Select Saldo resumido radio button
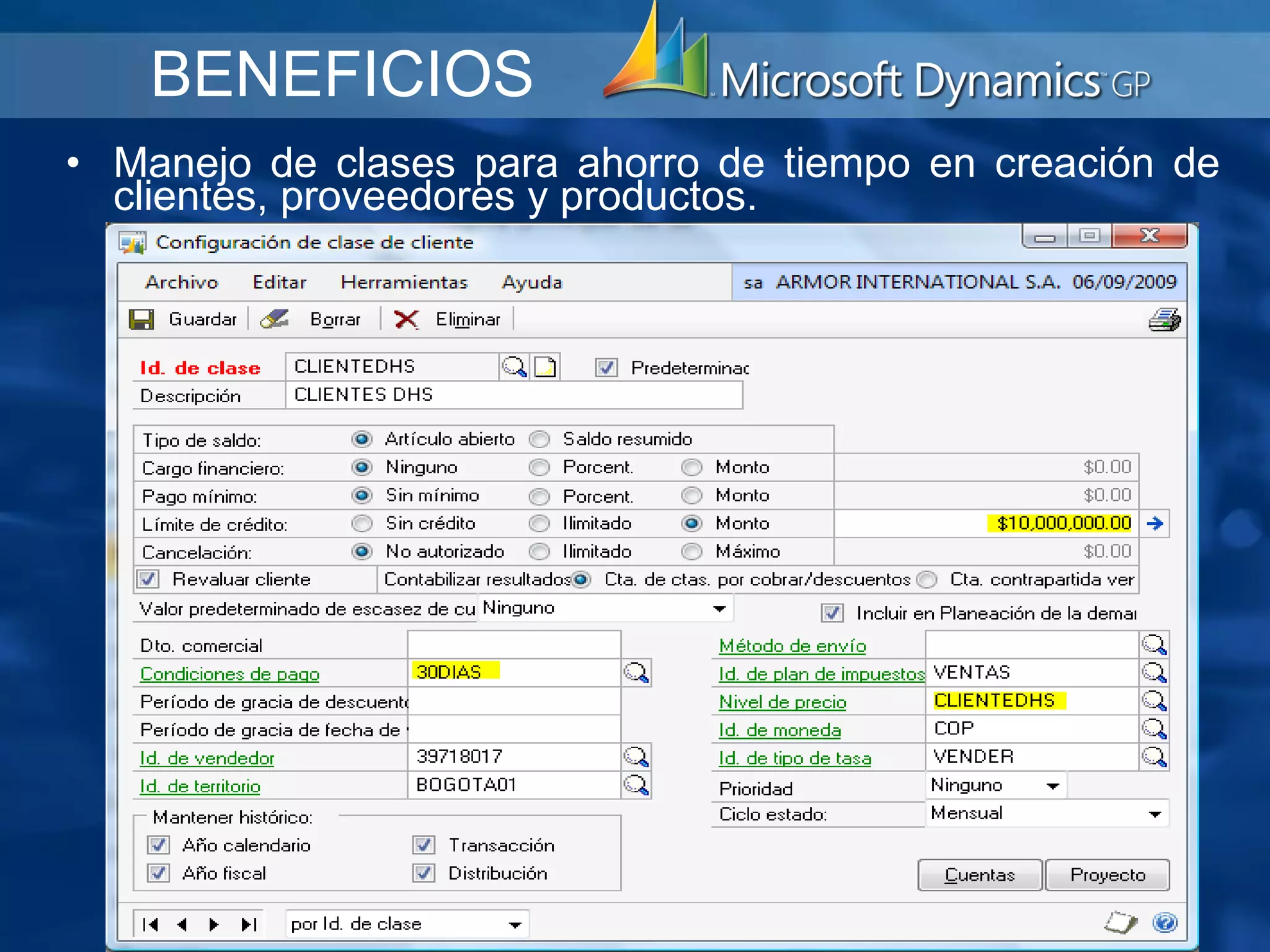The image size is (1270, 952). pos(540,439)
